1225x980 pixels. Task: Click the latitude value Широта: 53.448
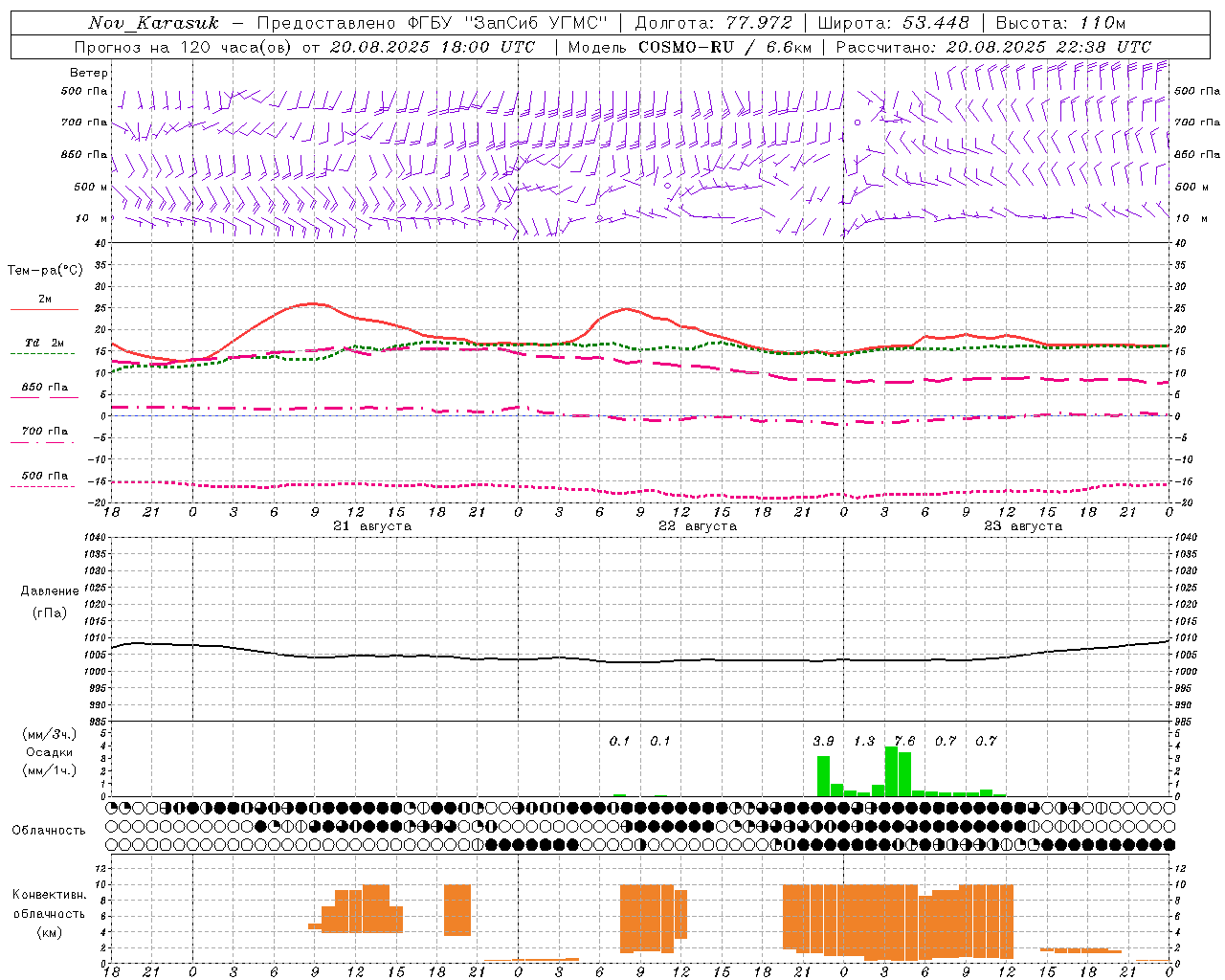pos(893,23)
